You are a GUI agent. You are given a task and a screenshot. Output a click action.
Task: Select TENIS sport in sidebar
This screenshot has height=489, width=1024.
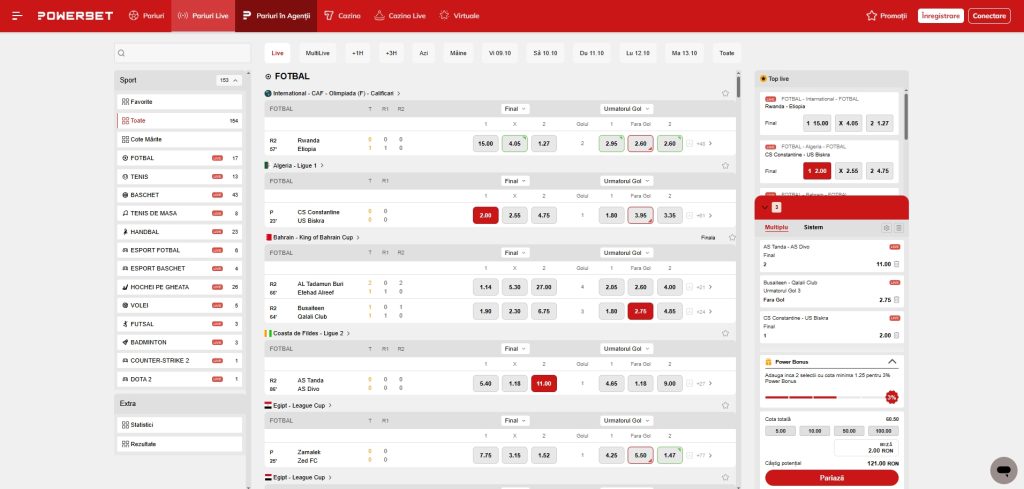click(180, 176)
